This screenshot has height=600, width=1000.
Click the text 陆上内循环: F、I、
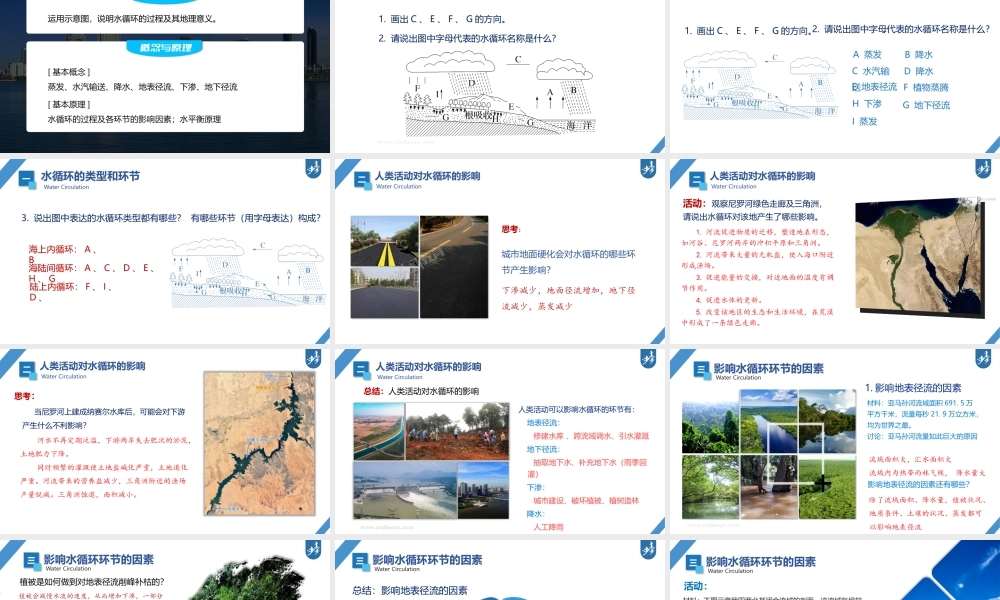(71, 286)
